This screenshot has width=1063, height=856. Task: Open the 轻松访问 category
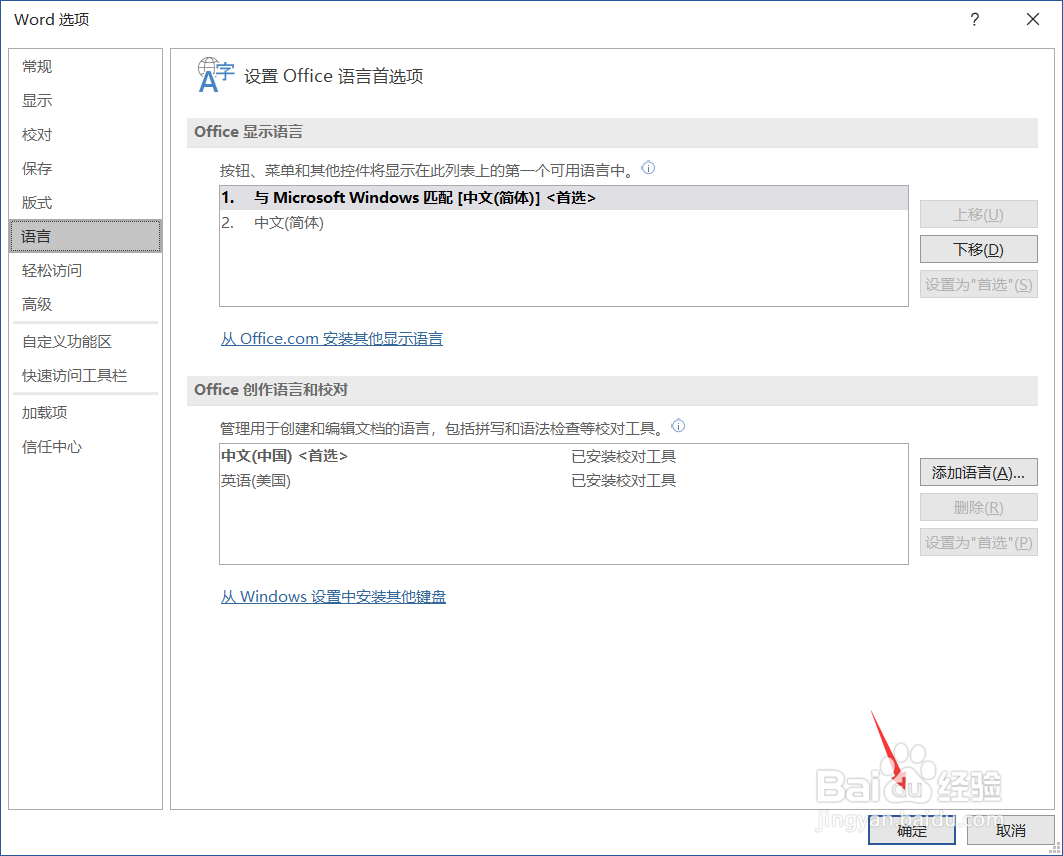[x=85, y=270]
